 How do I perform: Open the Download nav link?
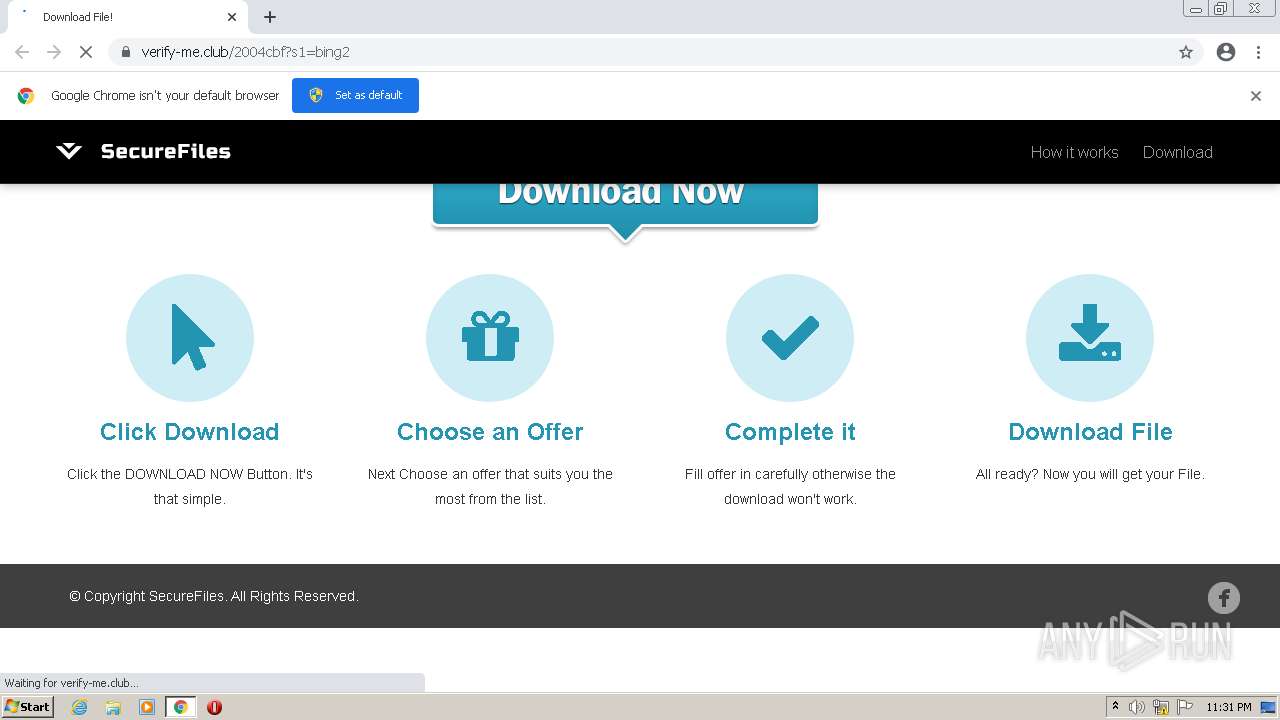1177,152
